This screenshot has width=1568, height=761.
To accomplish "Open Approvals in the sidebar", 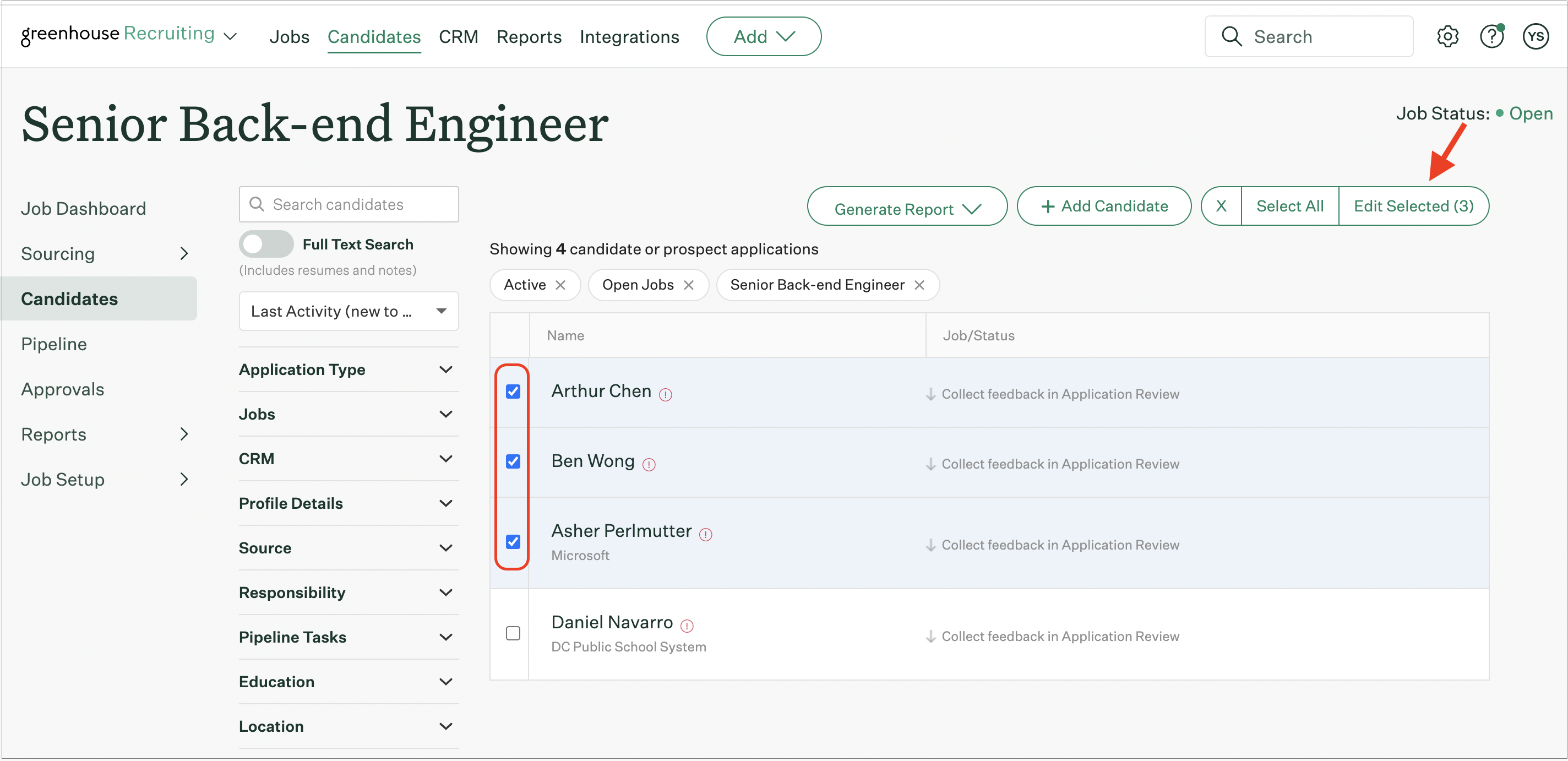I will [x=62, y=389].
